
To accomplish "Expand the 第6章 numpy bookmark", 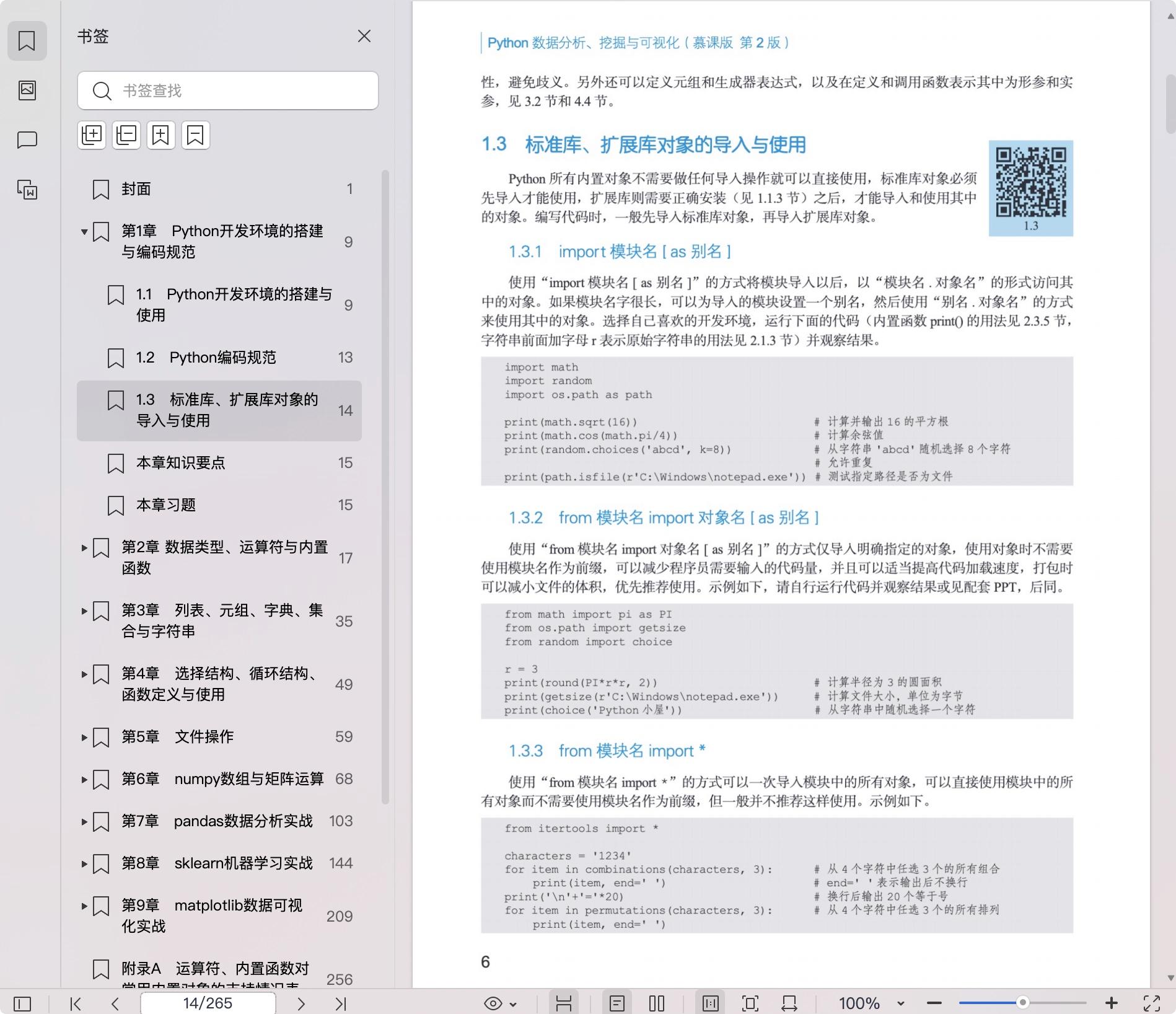I will [x=84, y=780].
